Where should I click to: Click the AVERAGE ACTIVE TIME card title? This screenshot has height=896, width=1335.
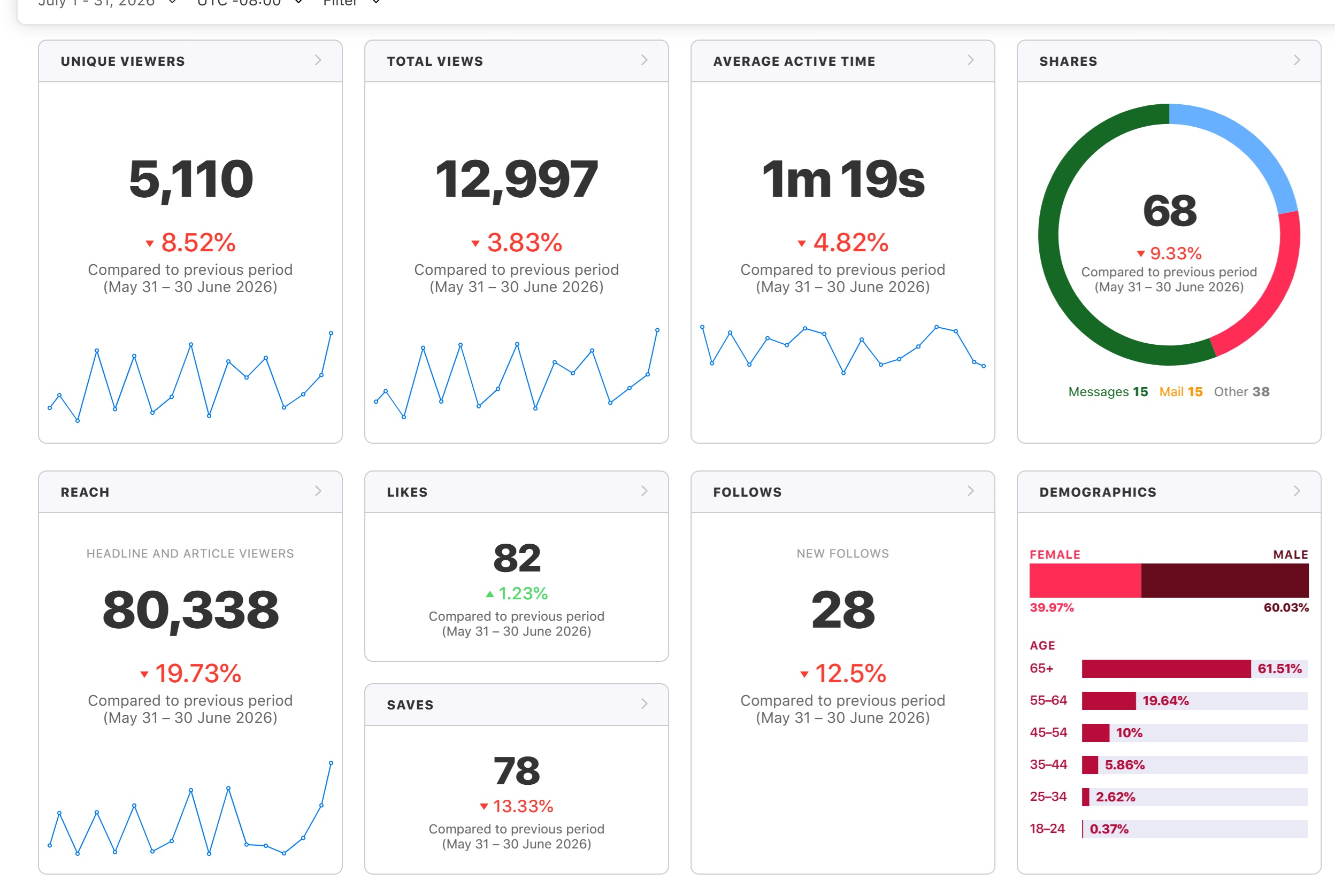tap(794, 61)
